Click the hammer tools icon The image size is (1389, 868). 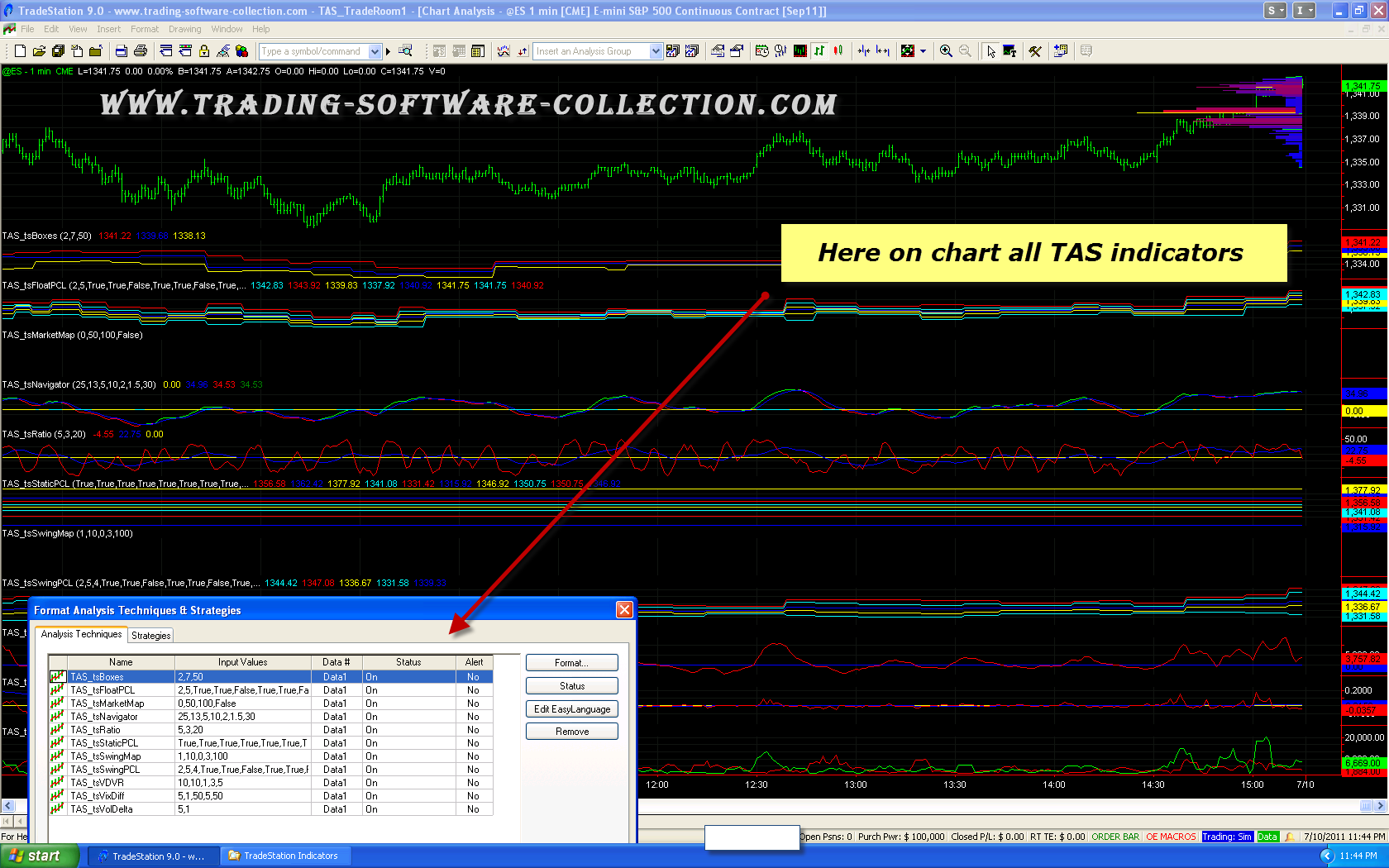pos(1035,51)
